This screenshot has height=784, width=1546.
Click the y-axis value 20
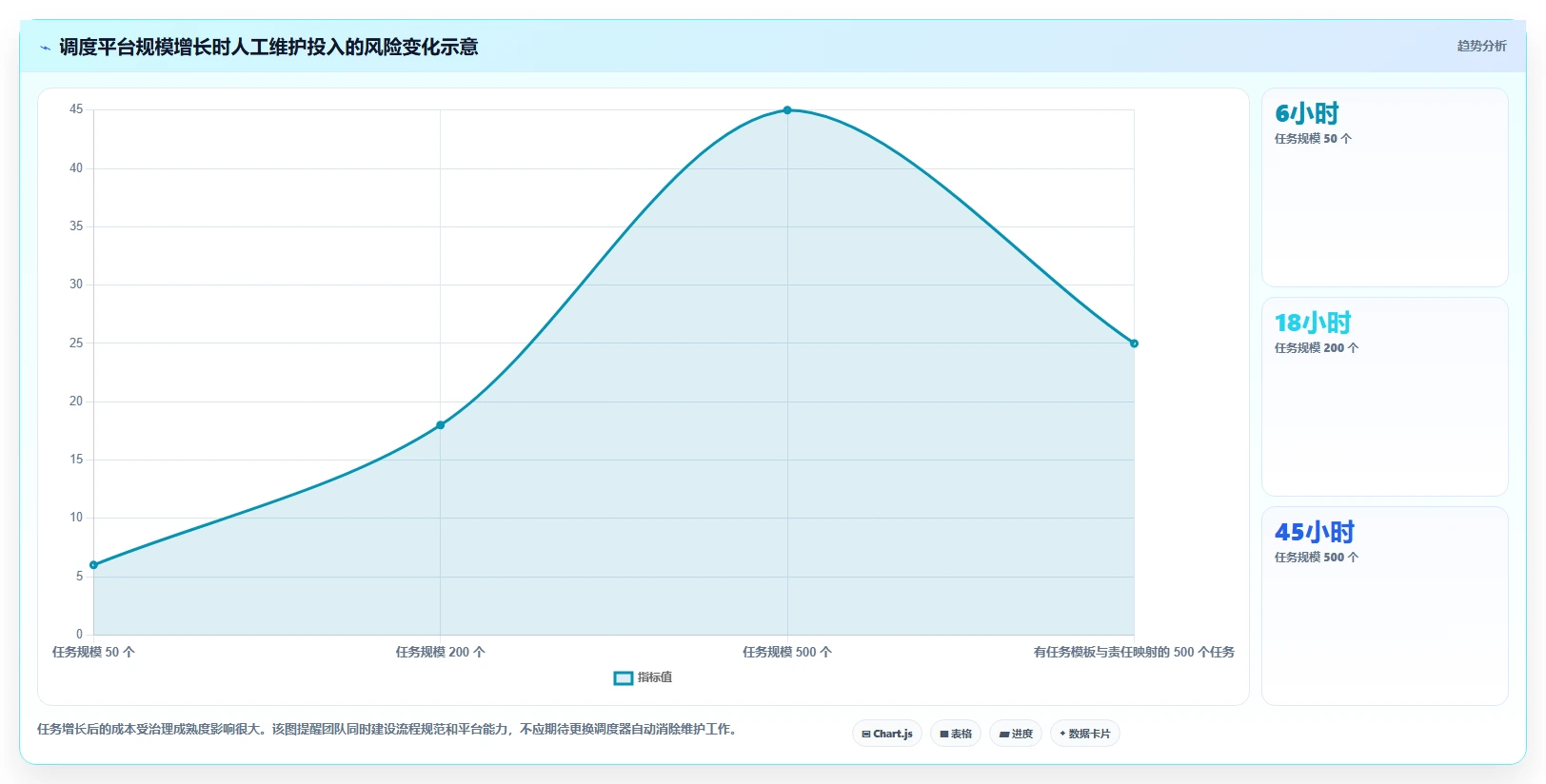tap(76, 402)
